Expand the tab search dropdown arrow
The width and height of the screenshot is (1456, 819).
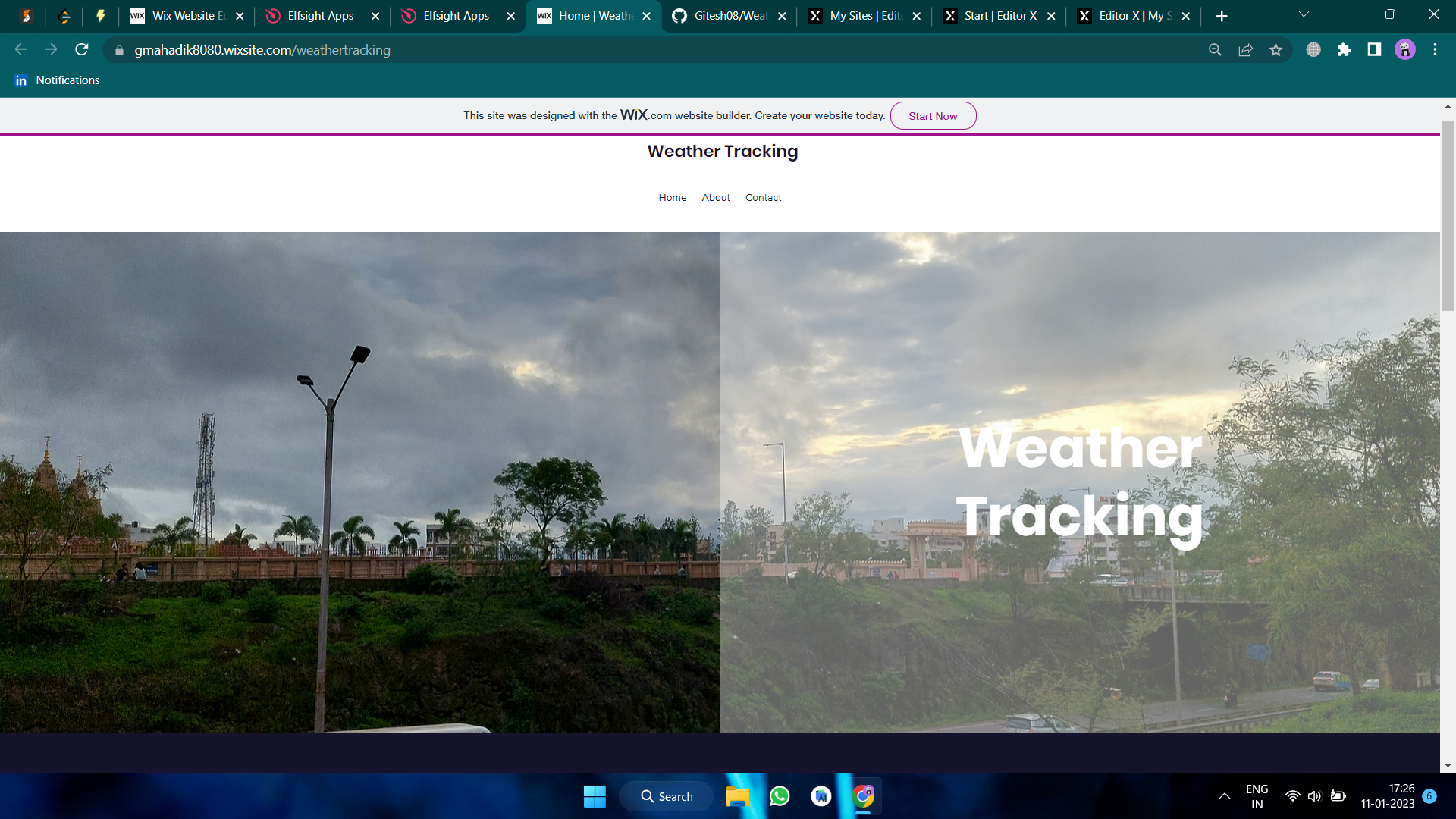point(1304,14)
